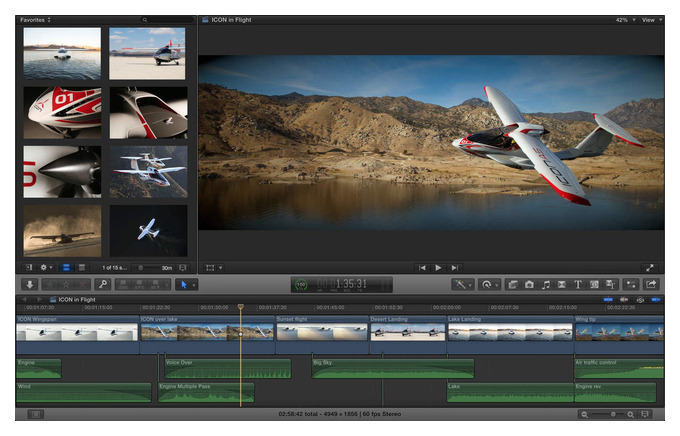The height and width of the screenshot is (436, 680).
Task: Click the background tasks 100% indicator
Action: (301, 285)
